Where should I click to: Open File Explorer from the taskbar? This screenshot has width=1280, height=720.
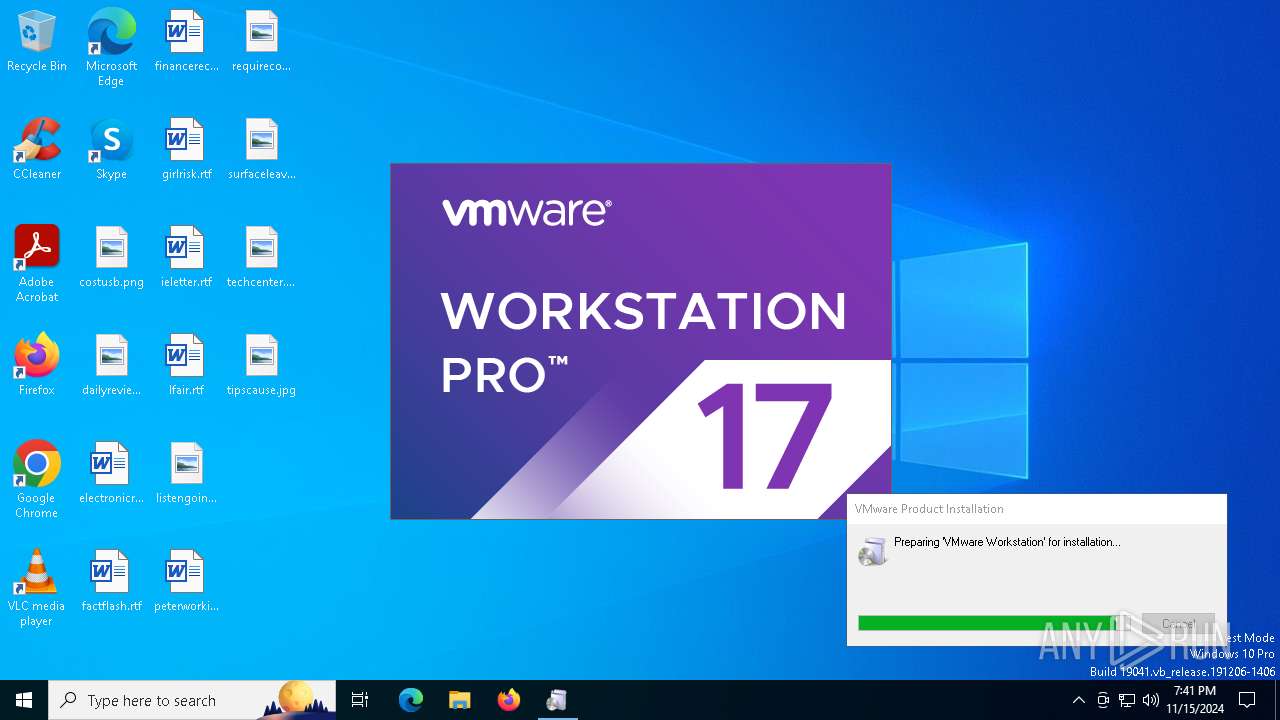point(459,700)
